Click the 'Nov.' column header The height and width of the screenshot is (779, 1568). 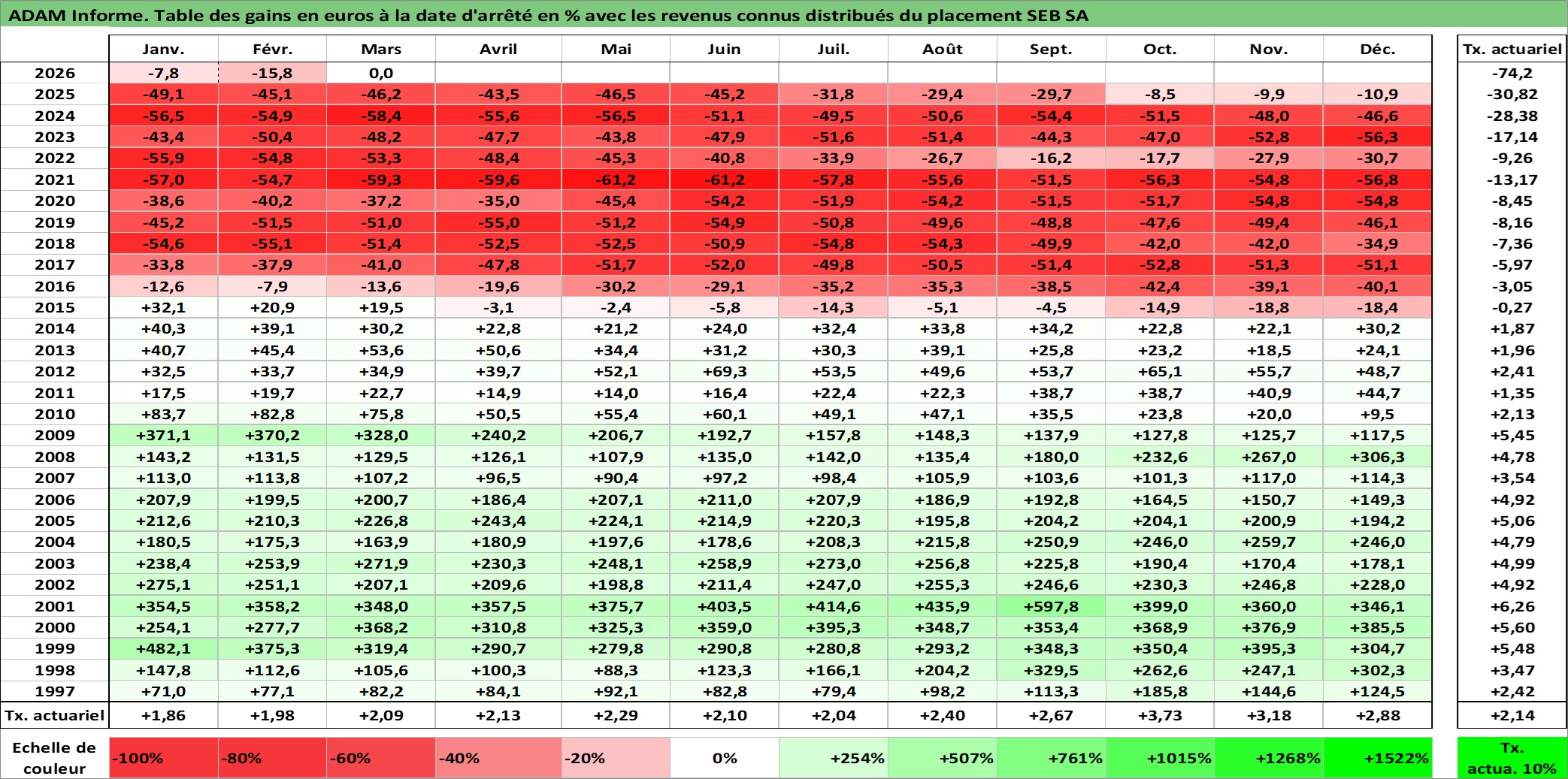coord(1269,50)
